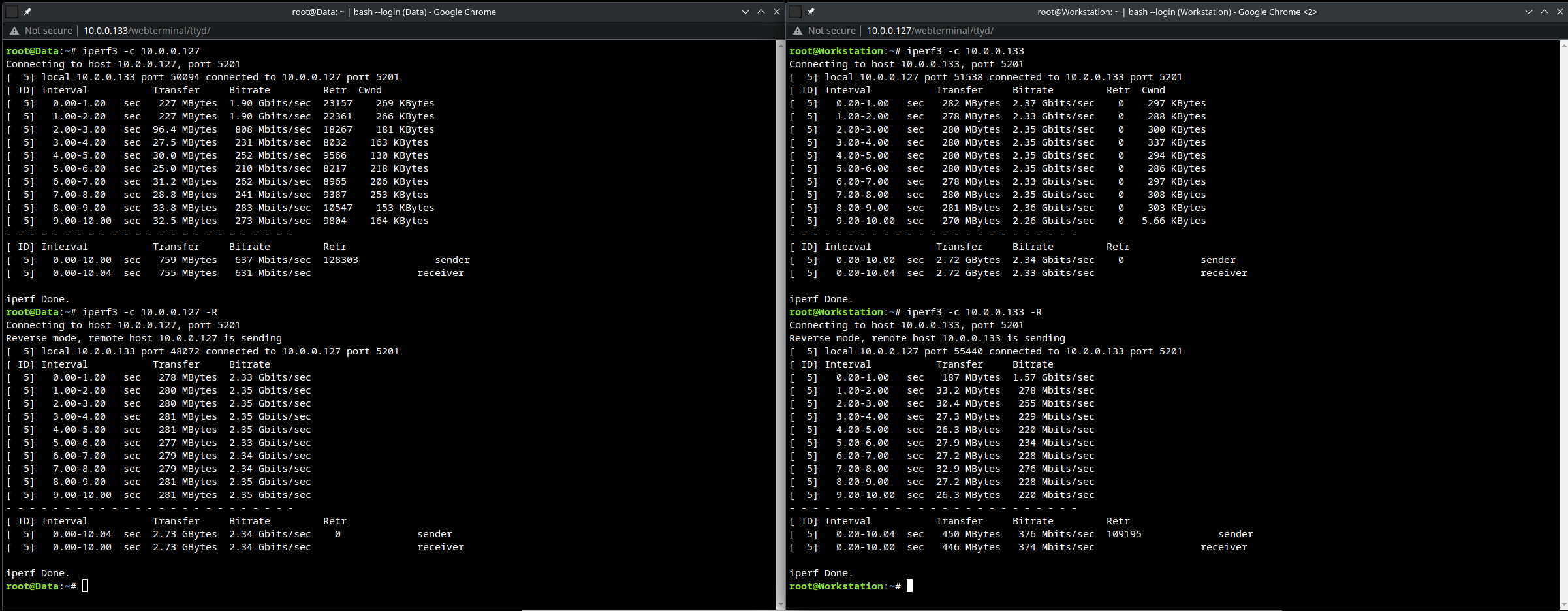Click the pin icon in Data window title bar
The width and height of the screenshot is (1568, 611).
point(27,12)
